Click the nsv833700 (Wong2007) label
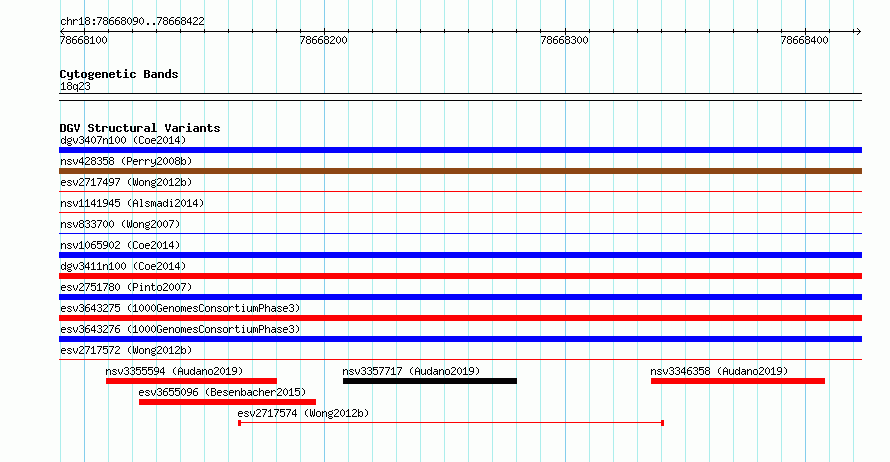890x462 pixels. pos(120,224)
